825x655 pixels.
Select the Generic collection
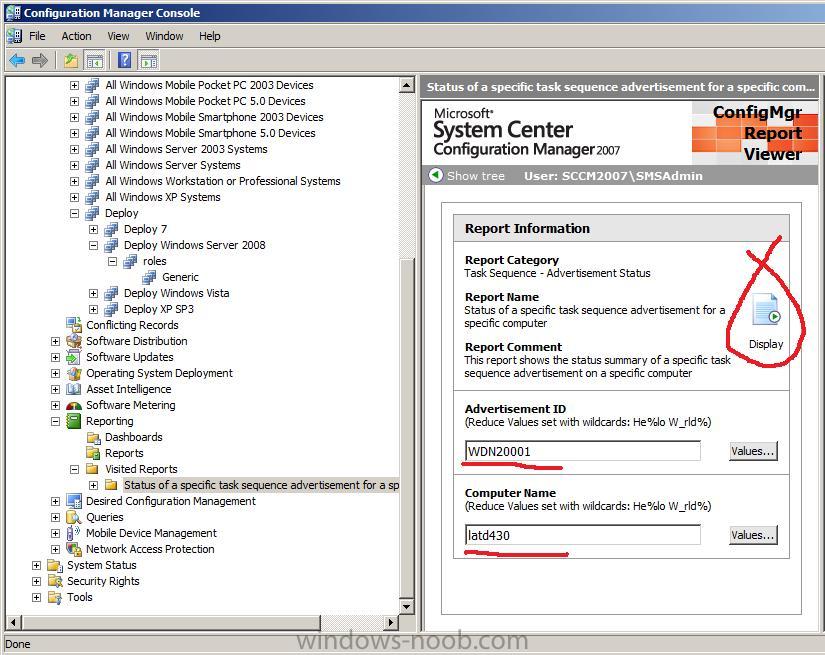[x=180, y=277]
